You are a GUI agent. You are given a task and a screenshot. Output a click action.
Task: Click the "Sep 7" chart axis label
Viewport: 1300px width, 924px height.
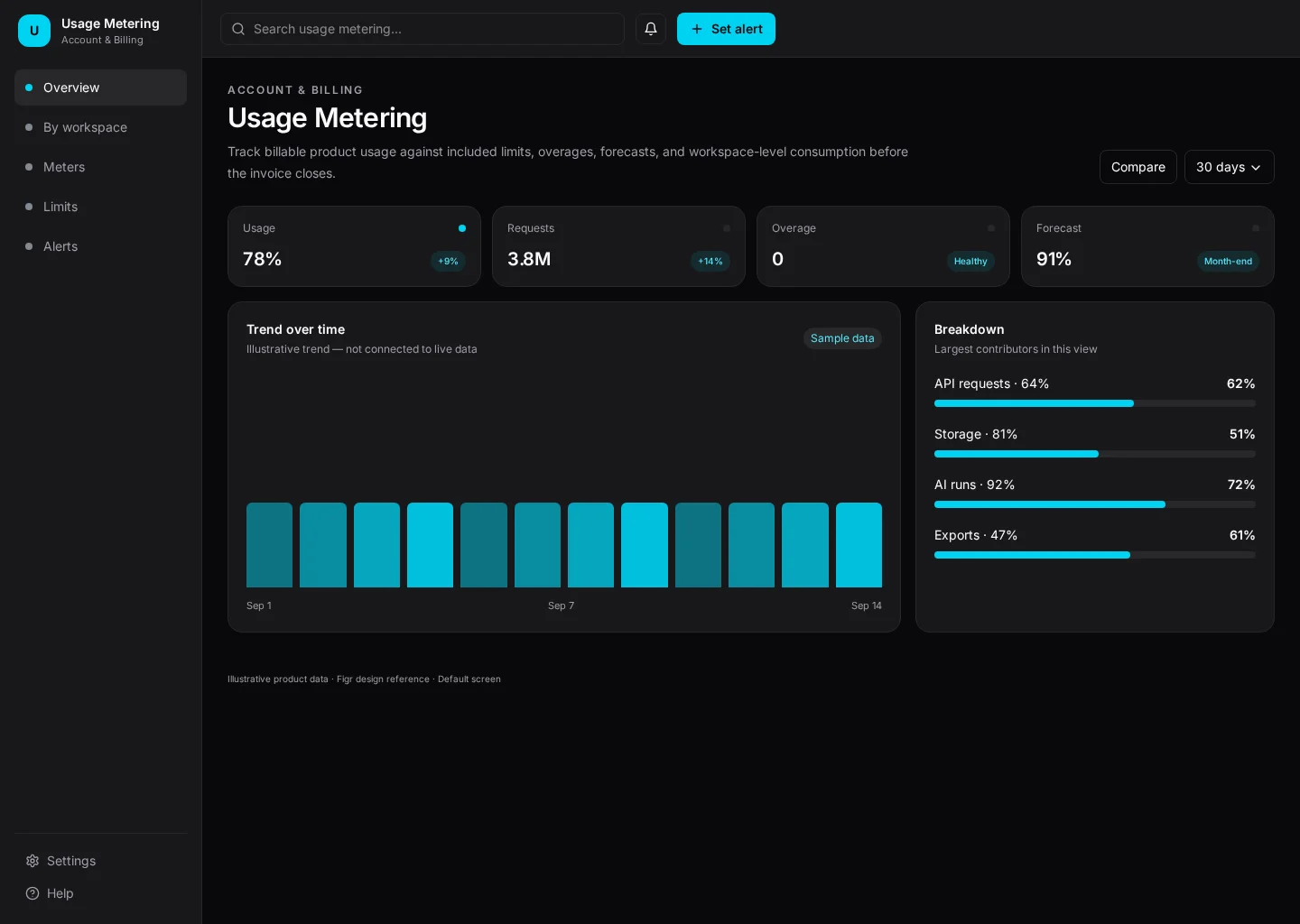(x=561, y=605)
